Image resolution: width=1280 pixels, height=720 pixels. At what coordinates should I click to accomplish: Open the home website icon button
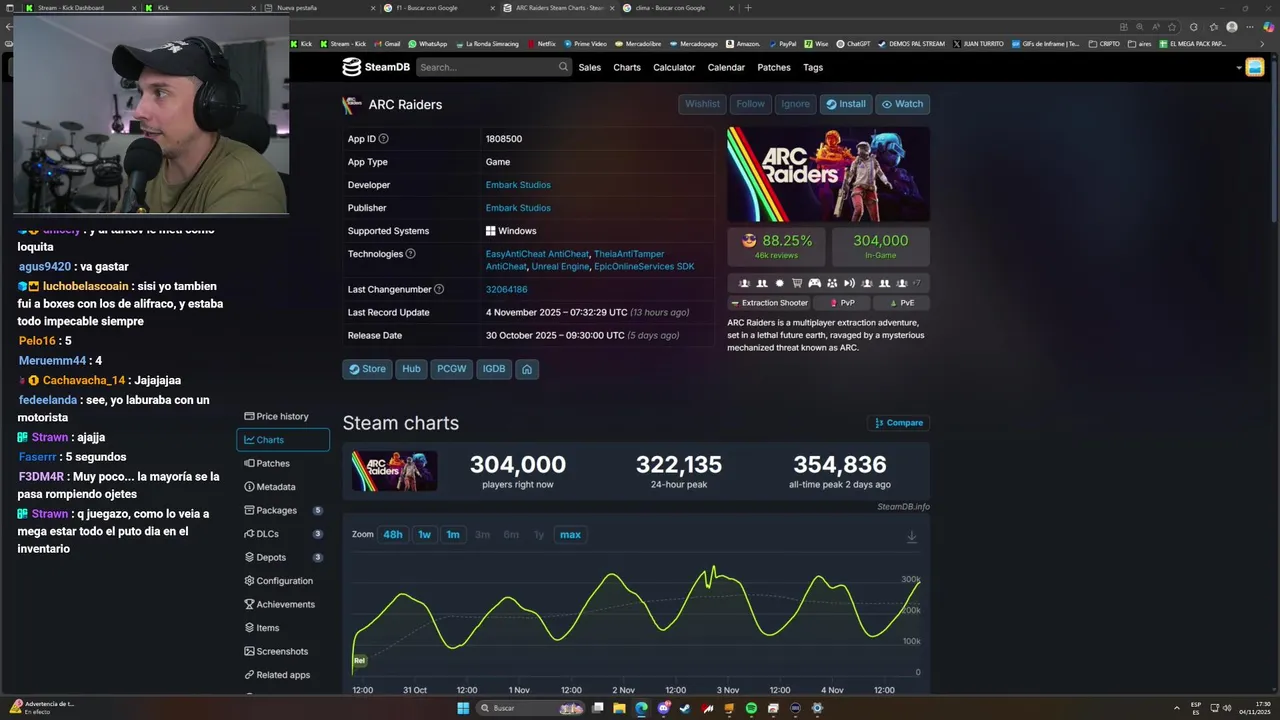point(527,369)
